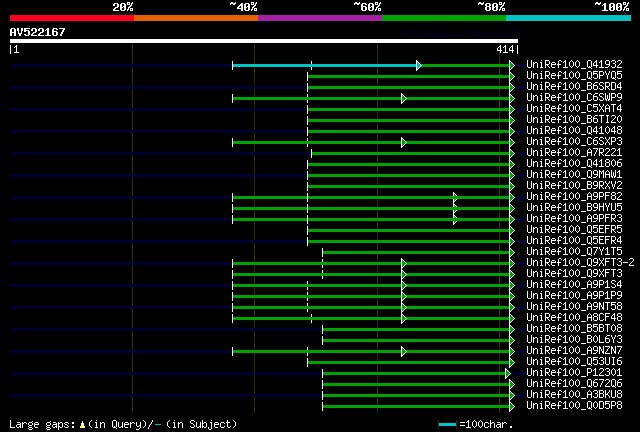640x432 pixels.
Task: Select the query name AV522167
Action: tap(38, 32)
